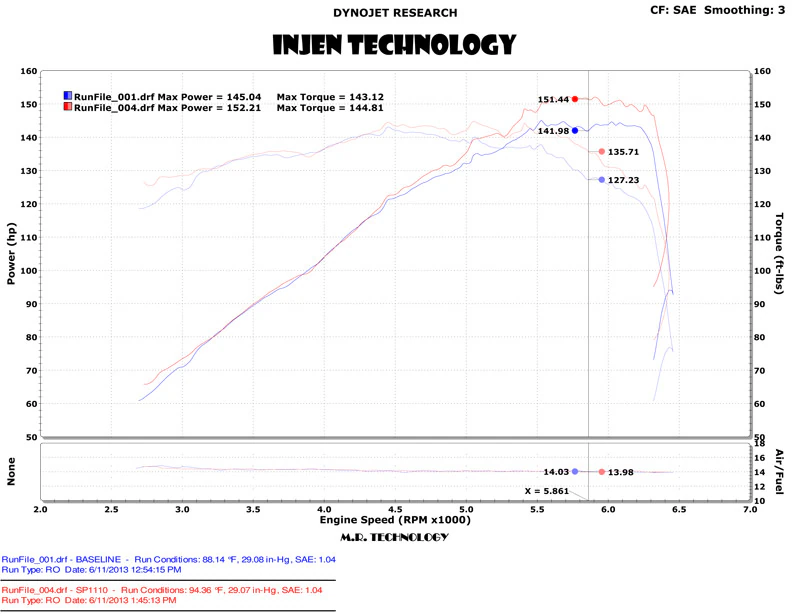Click the Torque (ft-lbs) axis label
Image resolution: width=800 pixels, height=616 pixels.
(x=779, y=254)
